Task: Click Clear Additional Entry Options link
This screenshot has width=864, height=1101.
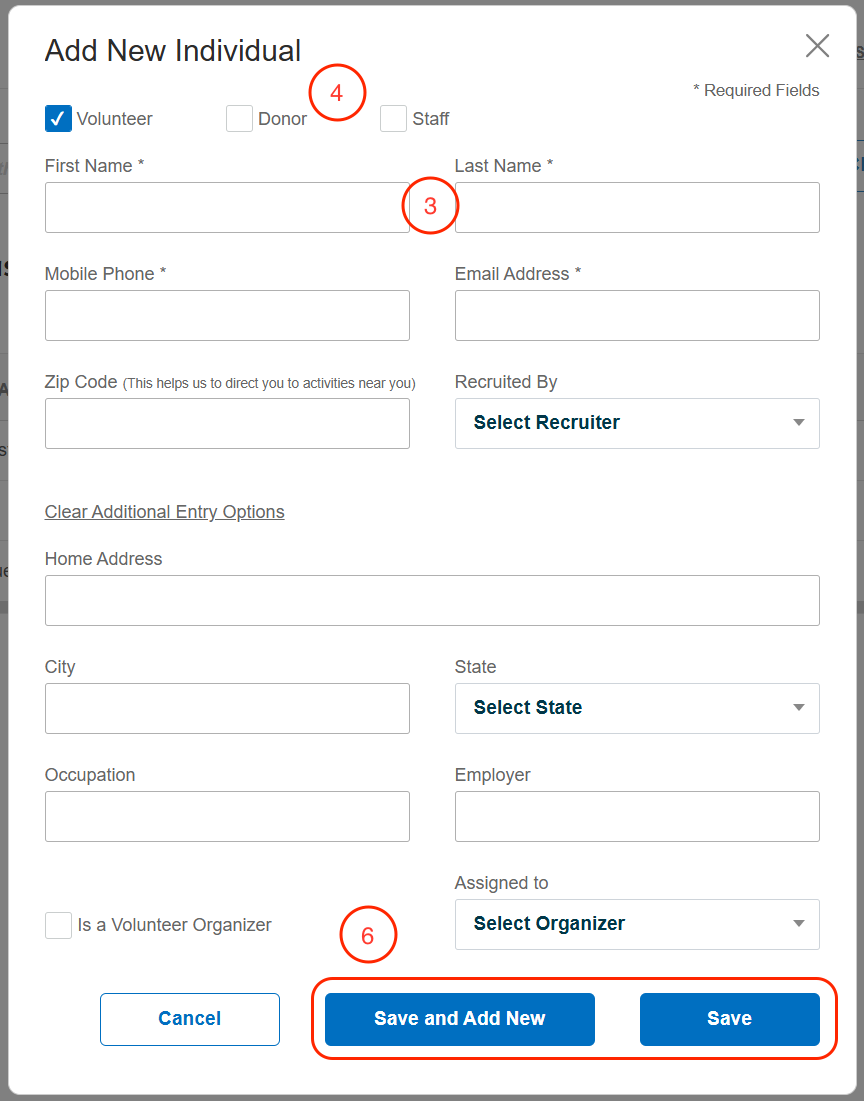Action: [x=164, y=512]
